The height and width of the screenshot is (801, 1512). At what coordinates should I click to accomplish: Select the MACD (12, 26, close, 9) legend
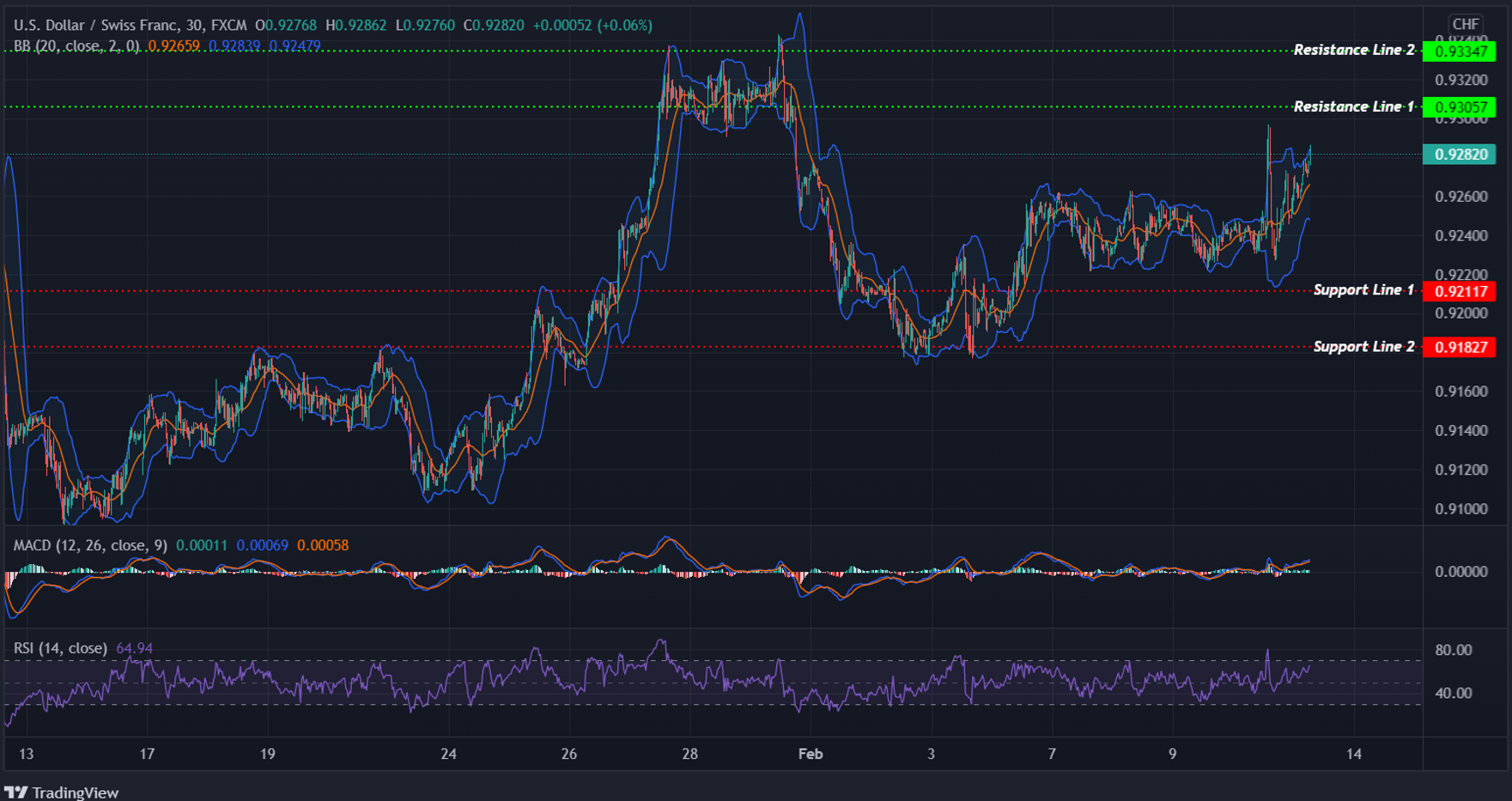pyautogui.click(x=88, y=544)
